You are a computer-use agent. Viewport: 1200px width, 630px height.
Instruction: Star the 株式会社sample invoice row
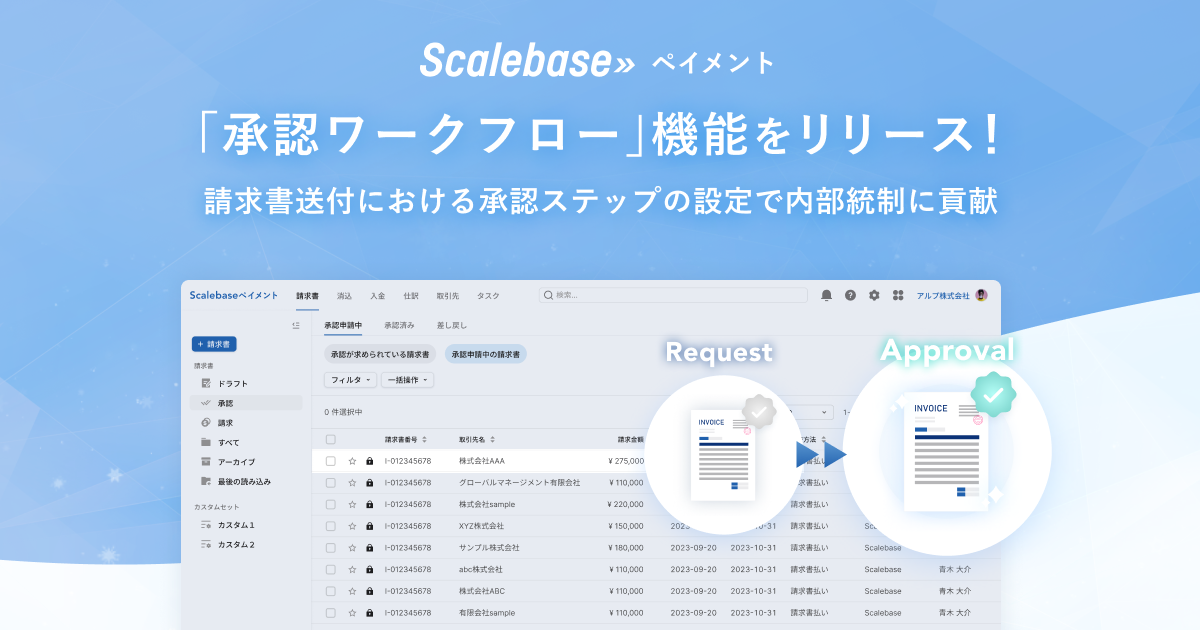(352, 504)
